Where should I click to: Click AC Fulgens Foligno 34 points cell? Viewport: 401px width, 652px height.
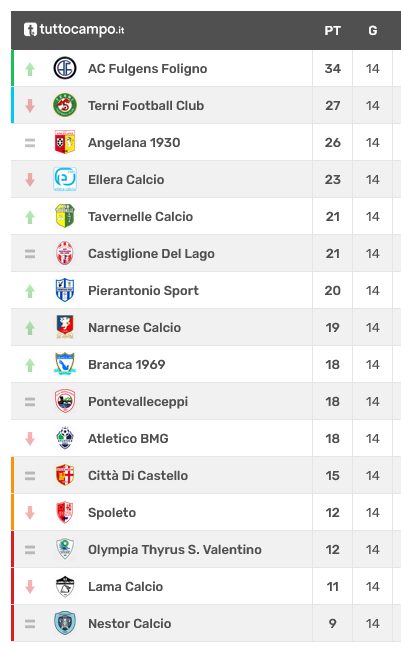point(332,68)
